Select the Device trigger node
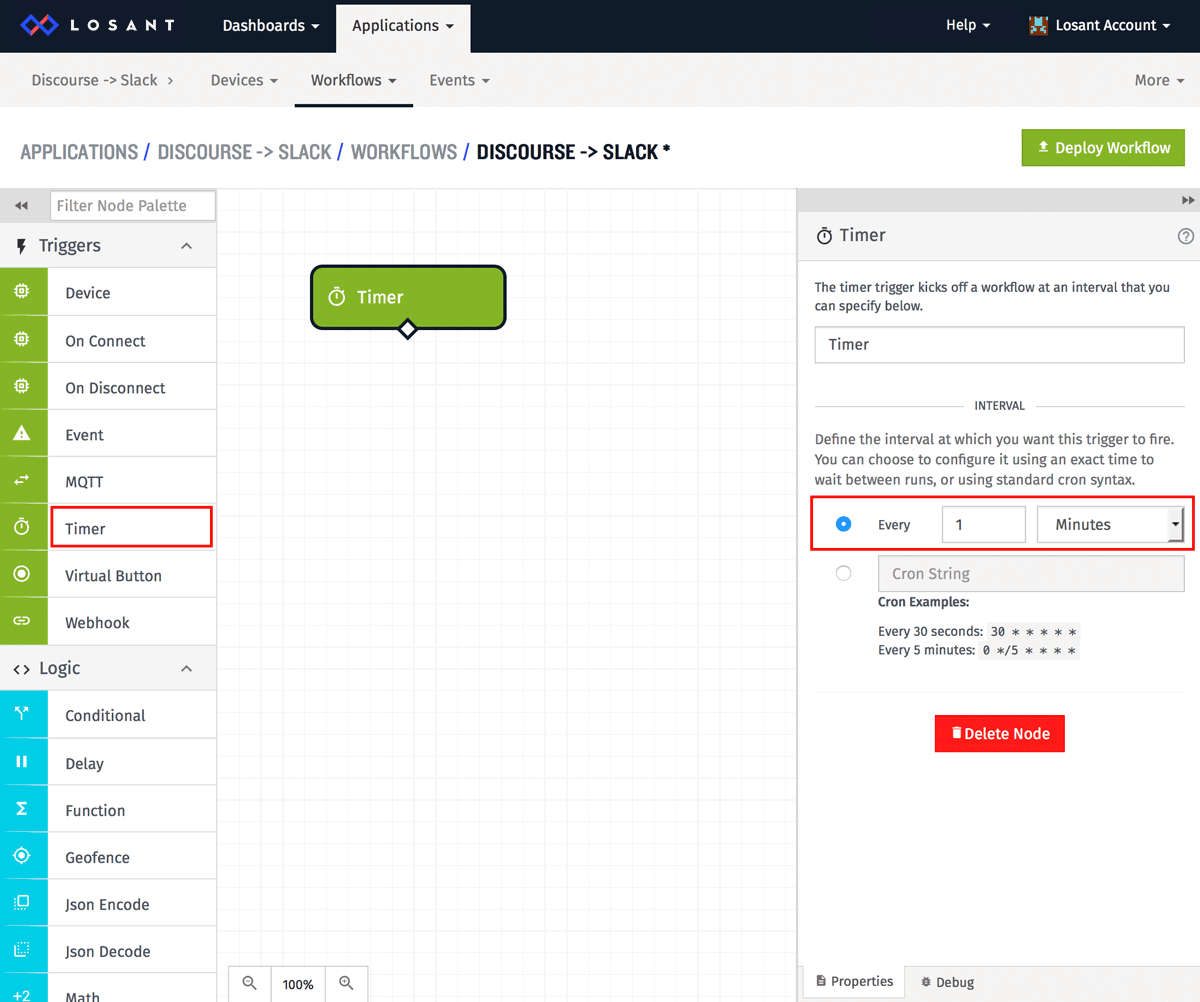Image resolution: width=1200 pixels, height=1002 pixels. point(108,292)
